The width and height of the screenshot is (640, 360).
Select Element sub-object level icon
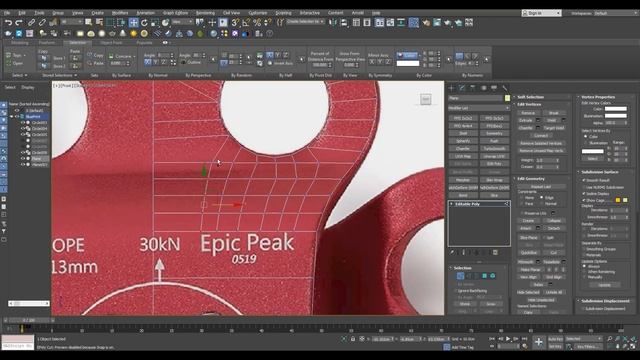pyautogui.click(x=493, y=276)
